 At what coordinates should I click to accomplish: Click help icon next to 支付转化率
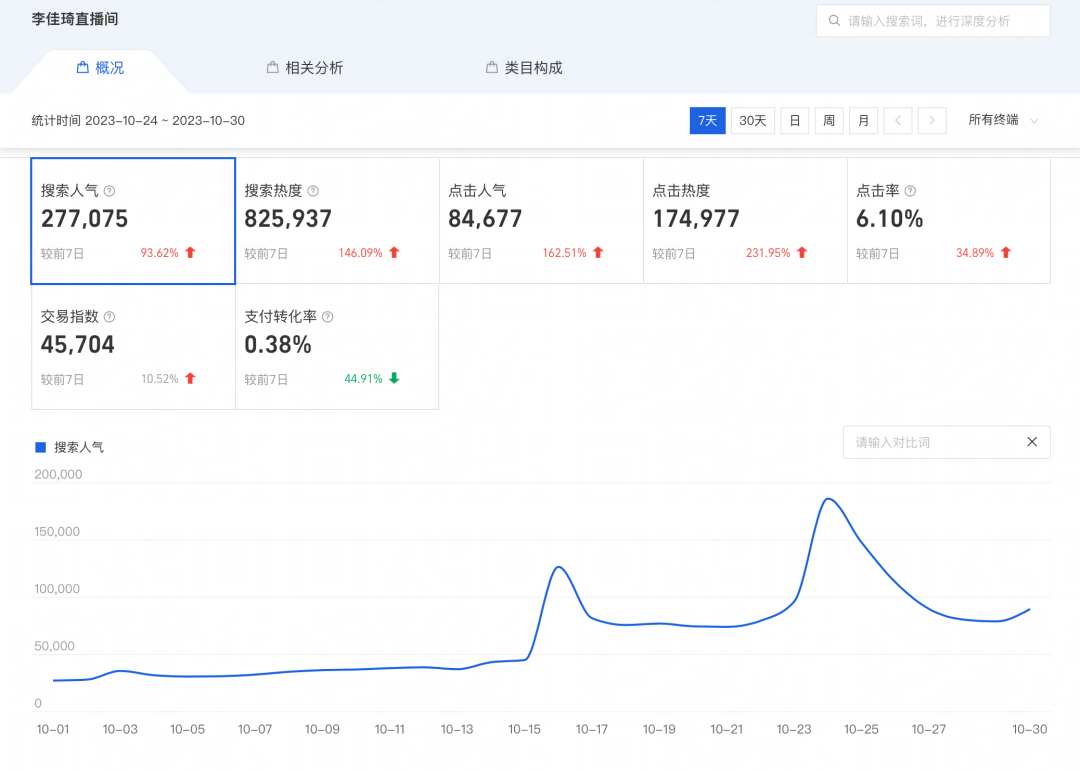point(328,317)
